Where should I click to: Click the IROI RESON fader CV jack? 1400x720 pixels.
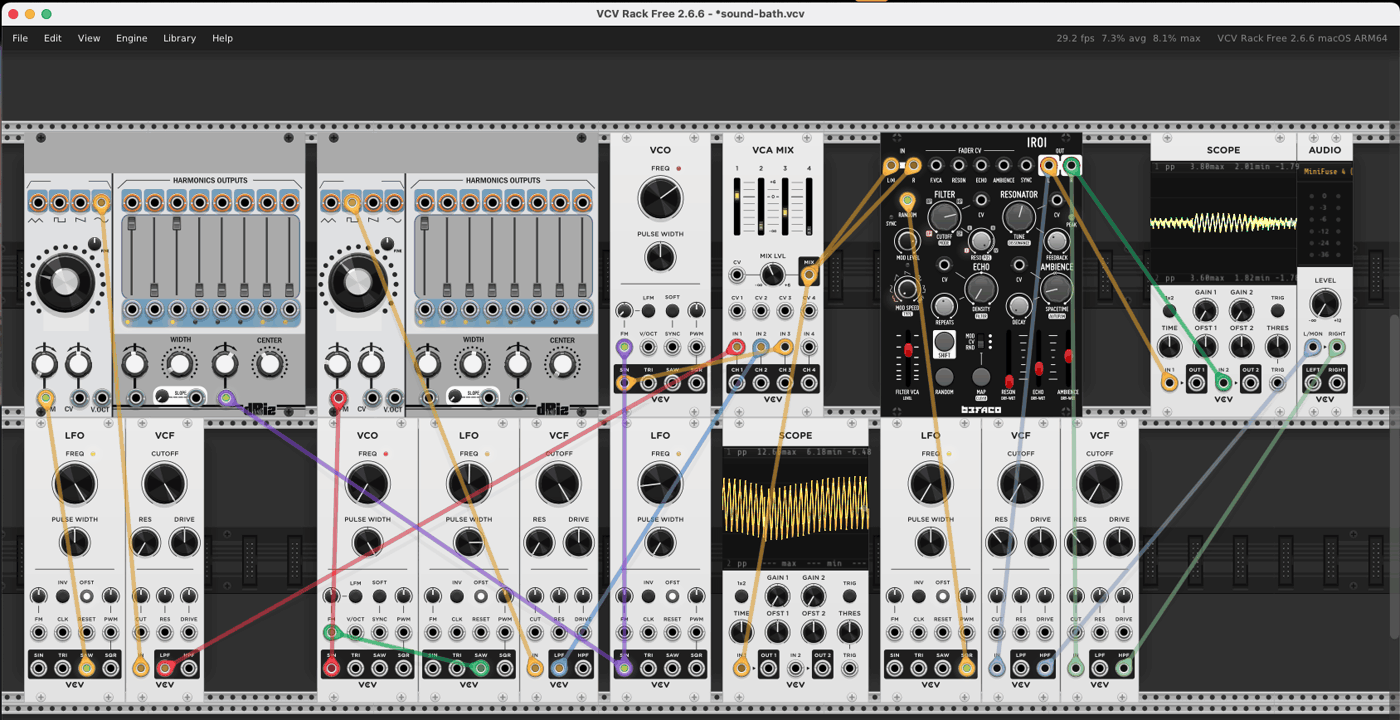(959, 166)
